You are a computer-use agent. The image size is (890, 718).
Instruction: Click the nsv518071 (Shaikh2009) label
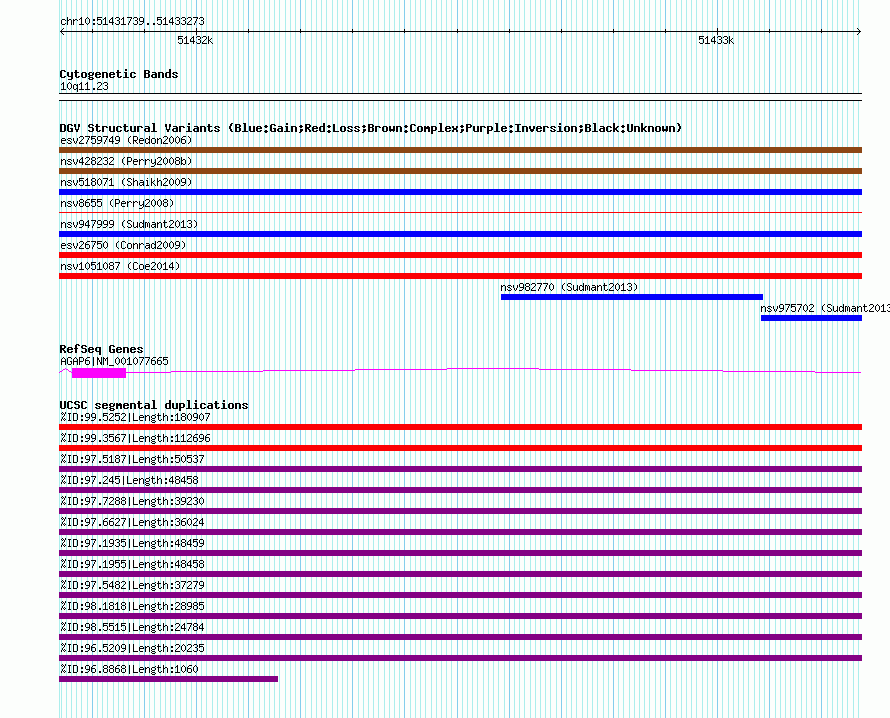[126, 182]
